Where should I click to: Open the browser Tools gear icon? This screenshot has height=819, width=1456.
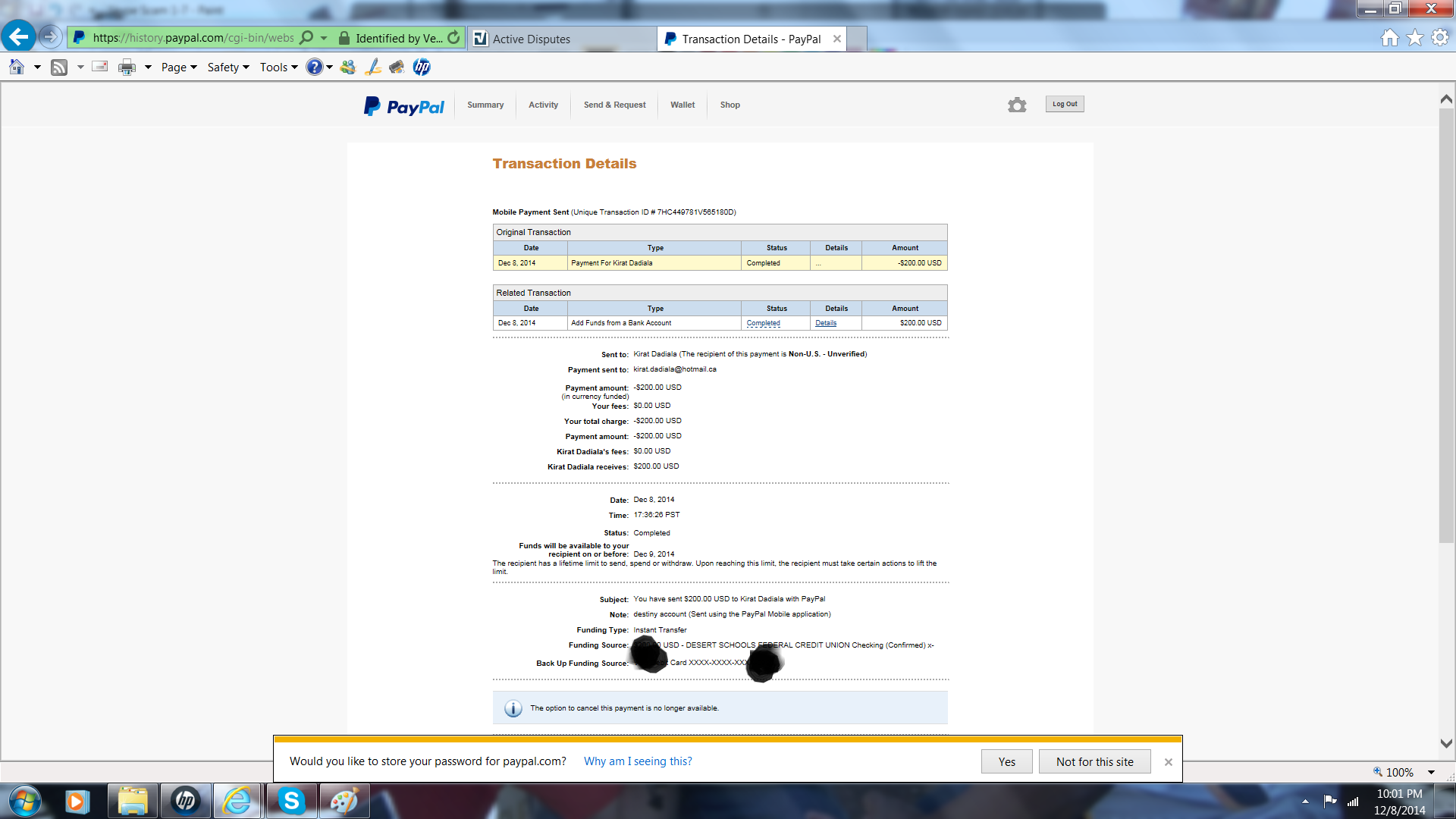pyautogui.click(x=1440, y=37)
